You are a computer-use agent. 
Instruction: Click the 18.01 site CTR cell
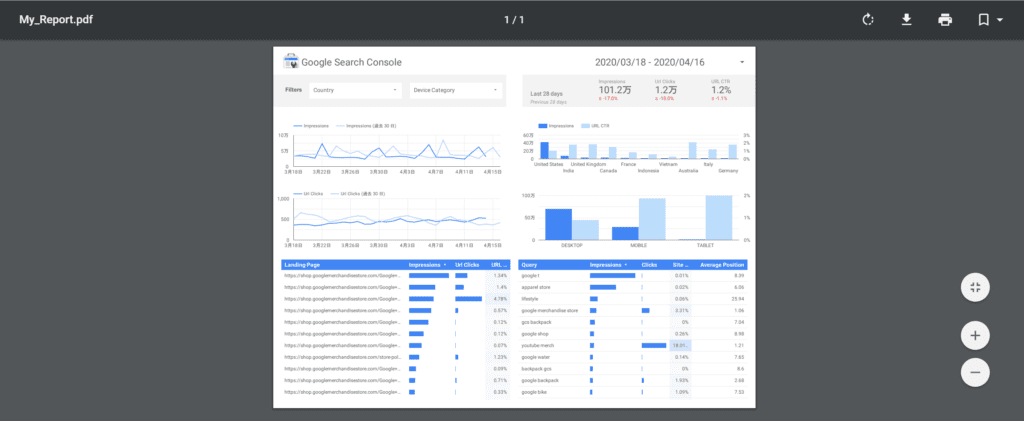click(x=680, y=345)
